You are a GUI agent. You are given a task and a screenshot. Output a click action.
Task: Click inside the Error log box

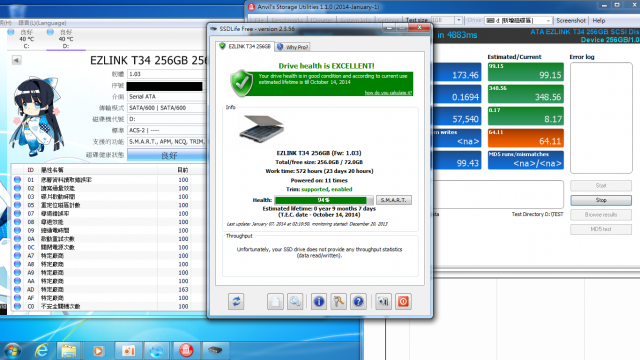click(x=601, y=118)
